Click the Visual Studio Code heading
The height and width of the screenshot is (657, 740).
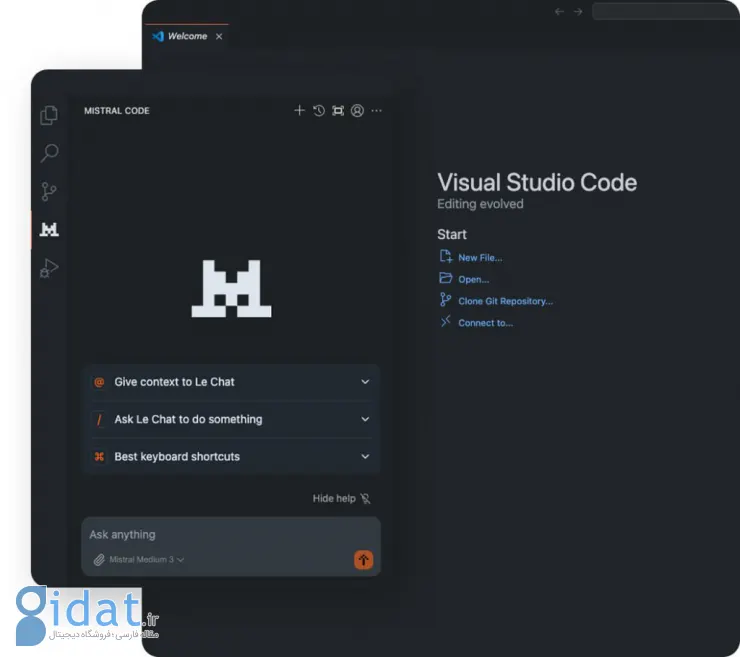point(537,183)
